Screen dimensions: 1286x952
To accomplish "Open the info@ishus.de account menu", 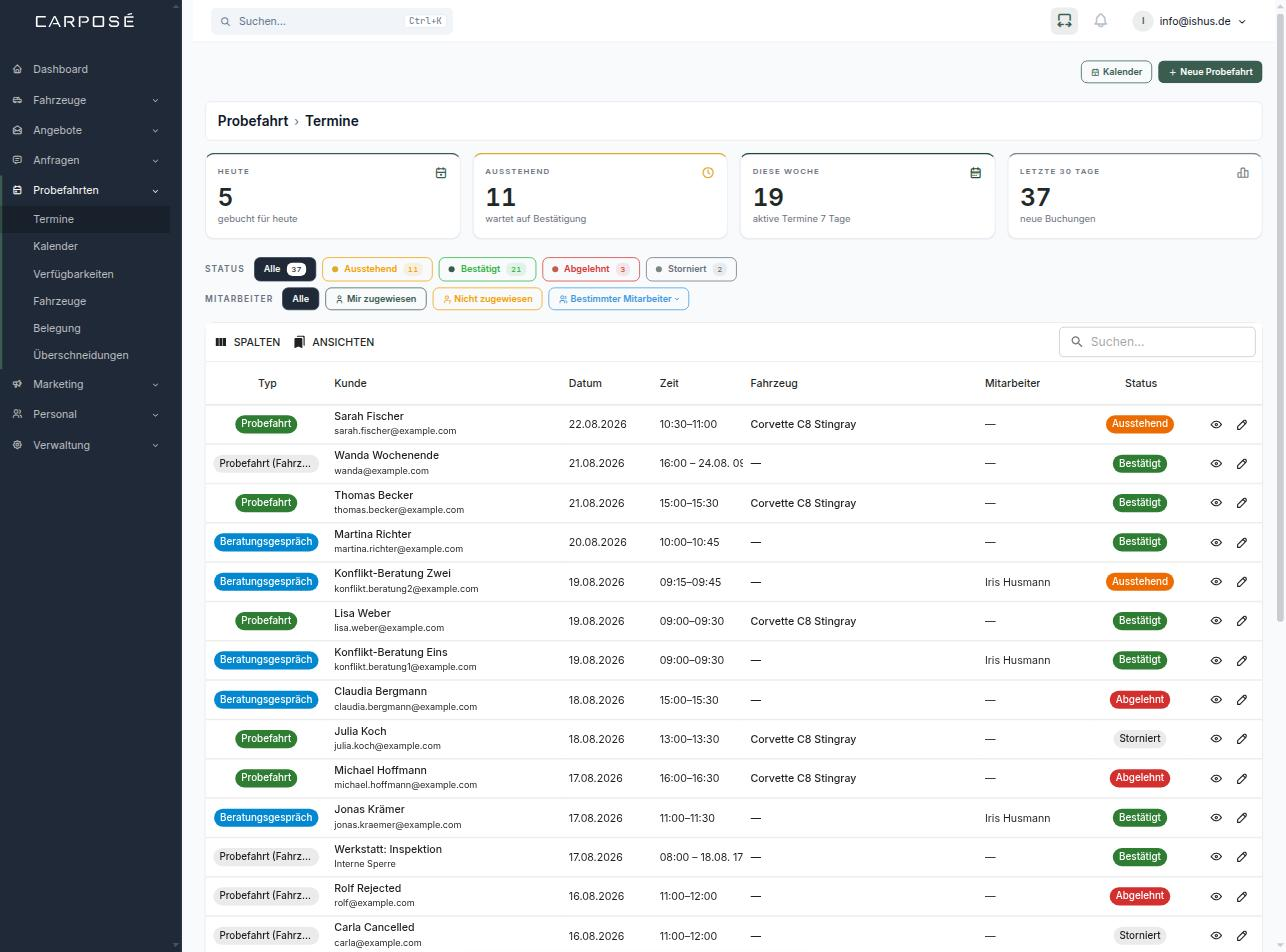I will [1190, 21].
